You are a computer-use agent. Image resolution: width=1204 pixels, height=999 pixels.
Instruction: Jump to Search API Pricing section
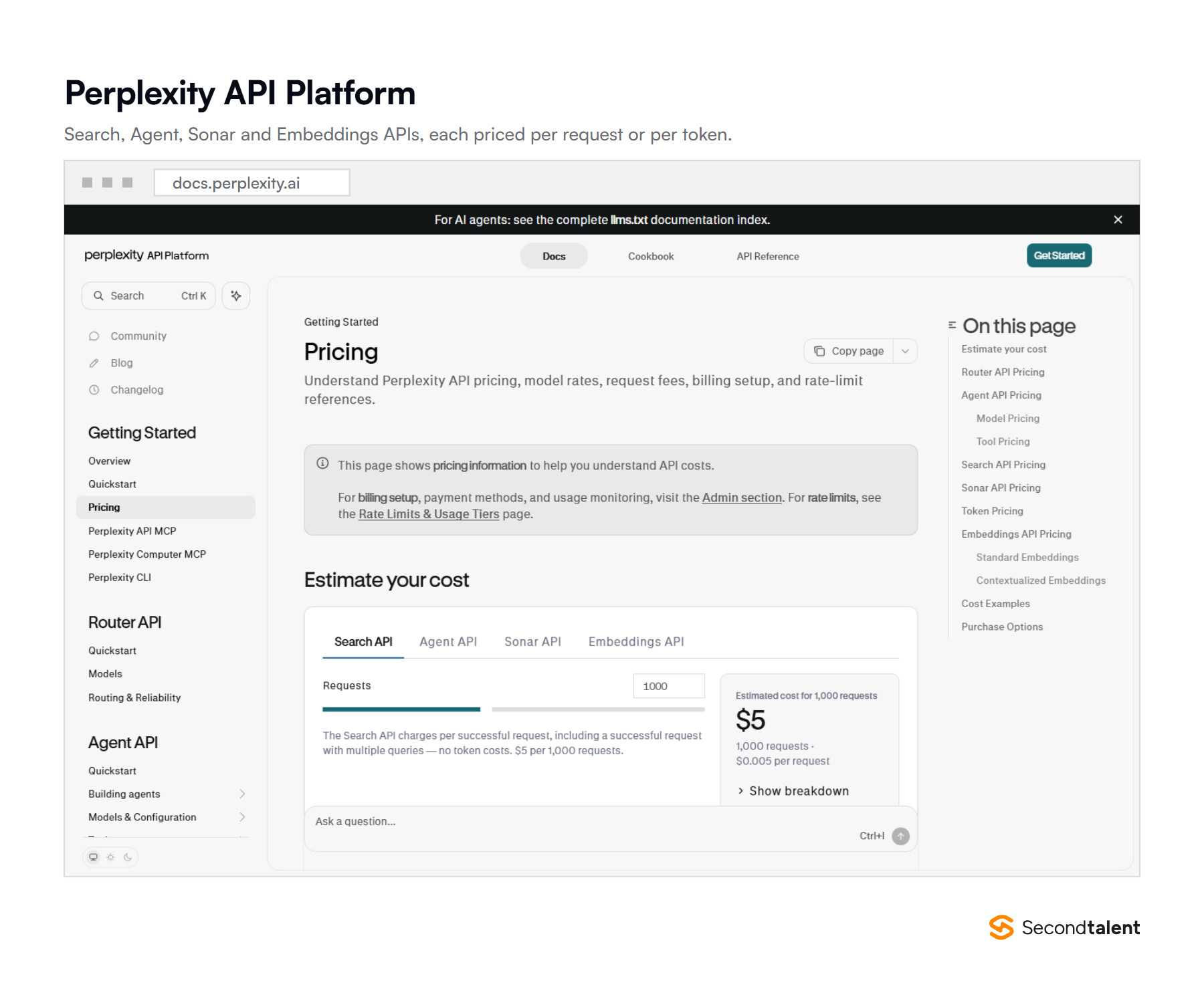click(x=1003, y=465)
